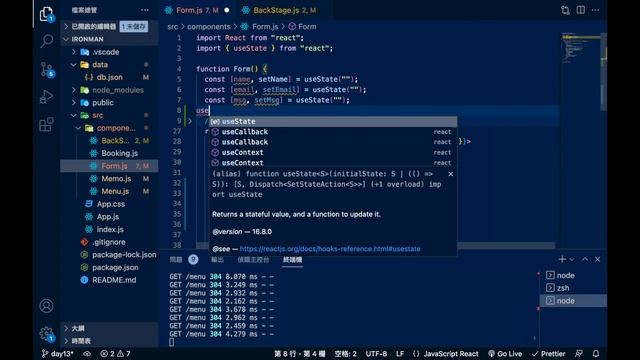Screen dimensions: 640x360
Task: Click Go Live in status bar
Action: coord(505,354)
